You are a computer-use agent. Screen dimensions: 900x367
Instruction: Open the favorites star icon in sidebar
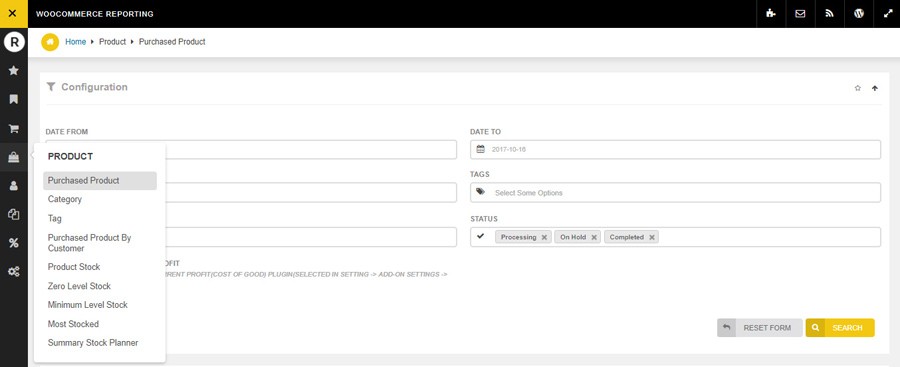[x=14, y=71]
